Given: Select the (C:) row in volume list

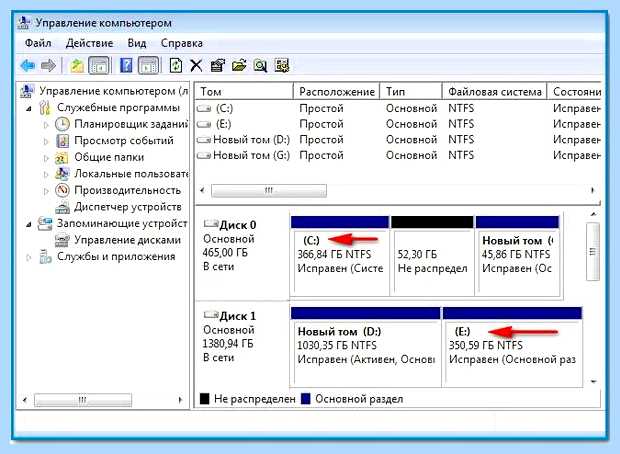Looking at the screenshot, I should tap(399, 108).
